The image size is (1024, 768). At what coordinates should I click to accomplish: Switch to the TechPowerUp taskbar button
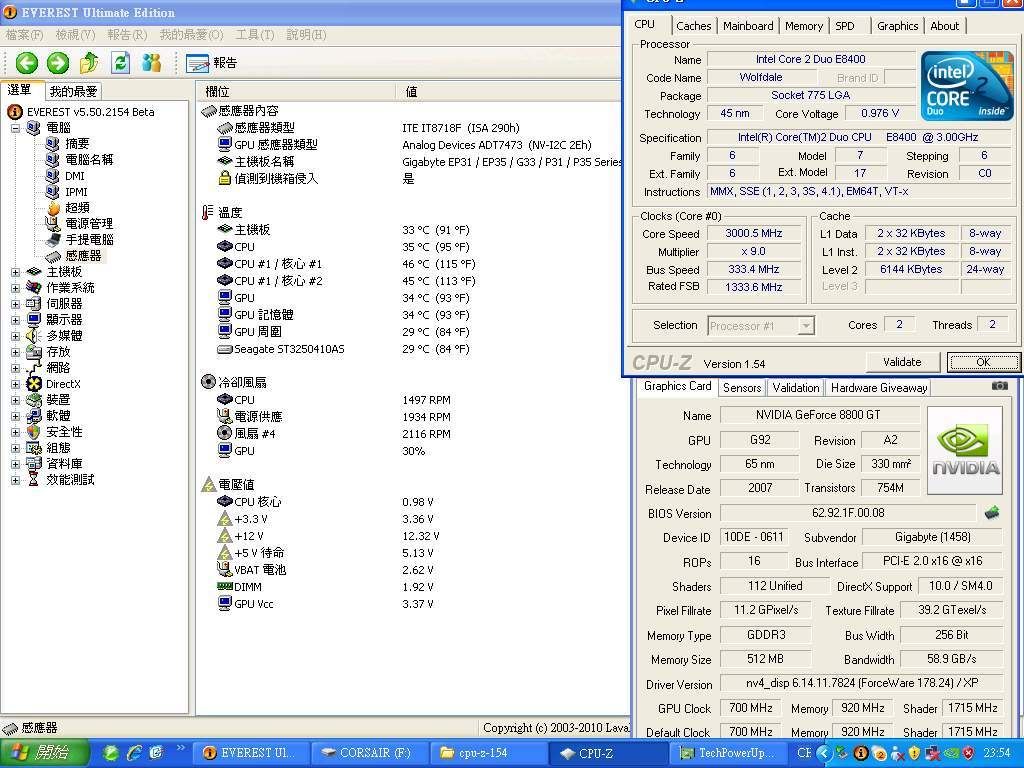click(728, 753)
